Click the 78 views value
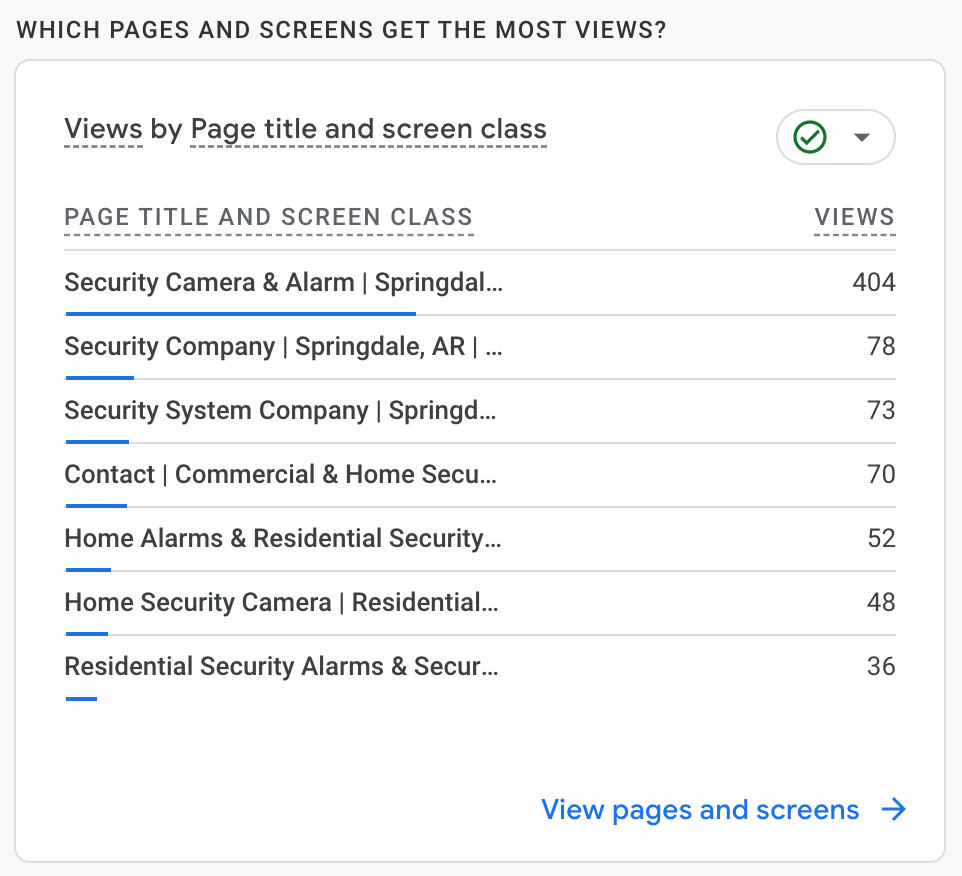Image resolution: width=962 pixels, height=876 pixels. (880, 347)
